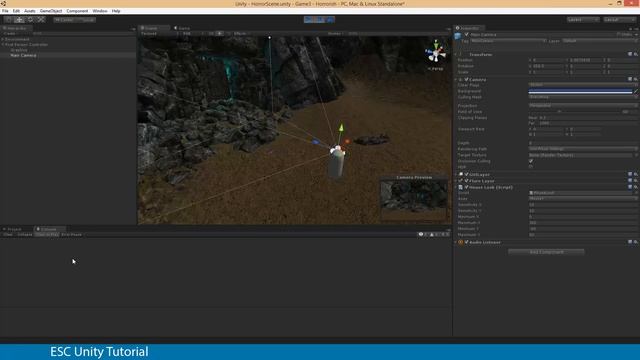Expand the Environment hierarchy item
The height and width of the screenshot is (360, 640).
tap(2, 39)
